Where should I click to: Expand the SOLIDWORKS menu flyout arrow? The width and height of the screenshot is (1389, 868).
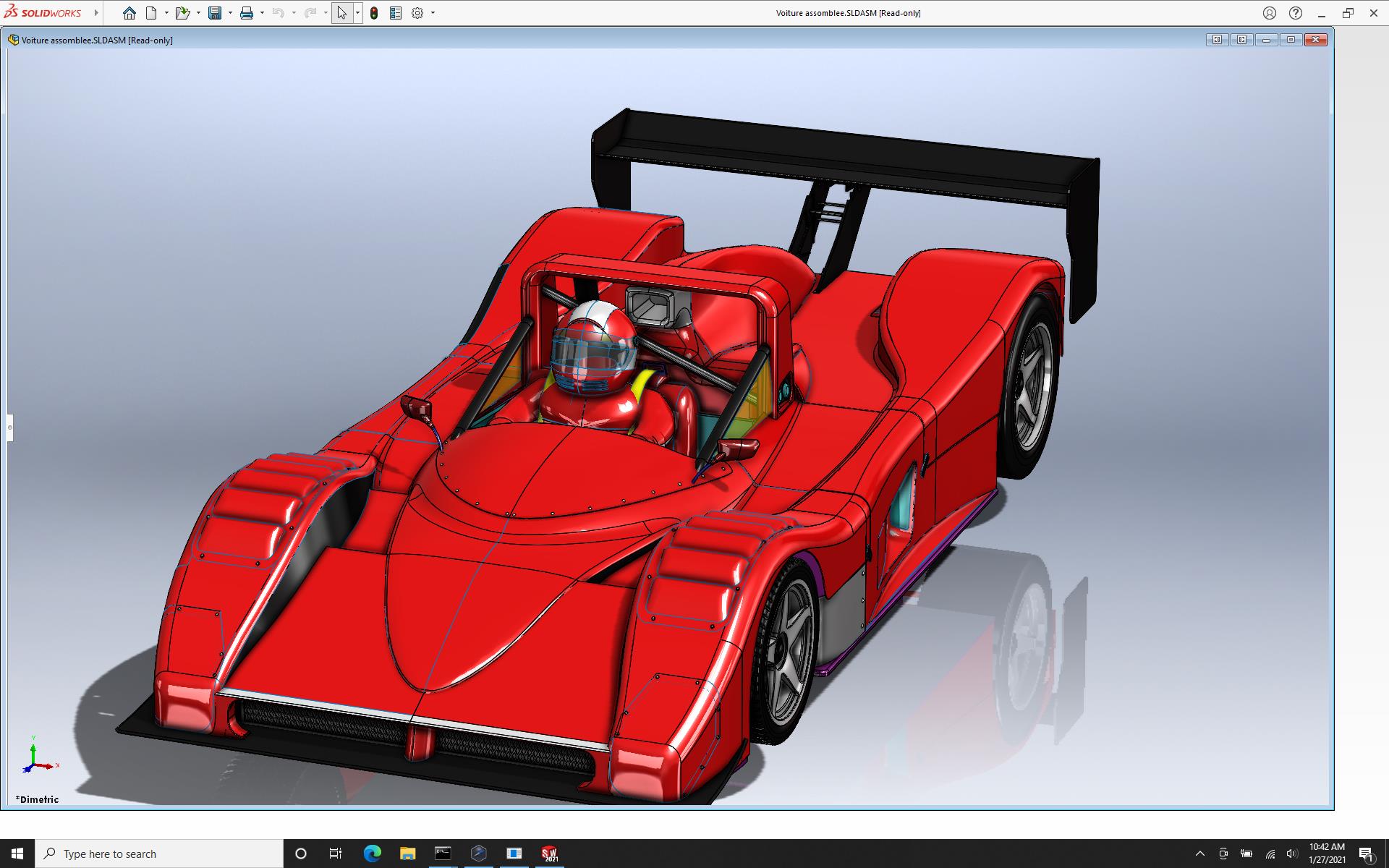point(96,13)
